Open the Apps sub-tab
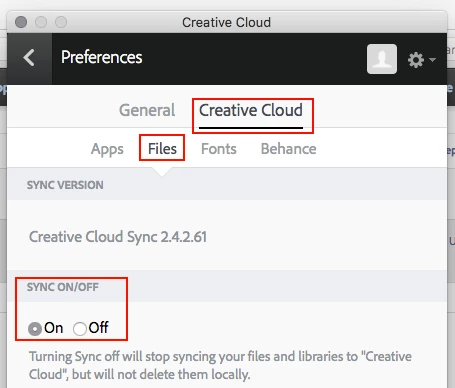Image resolution: width=455 pixels, height=388 pixels. tap(107, 149)
